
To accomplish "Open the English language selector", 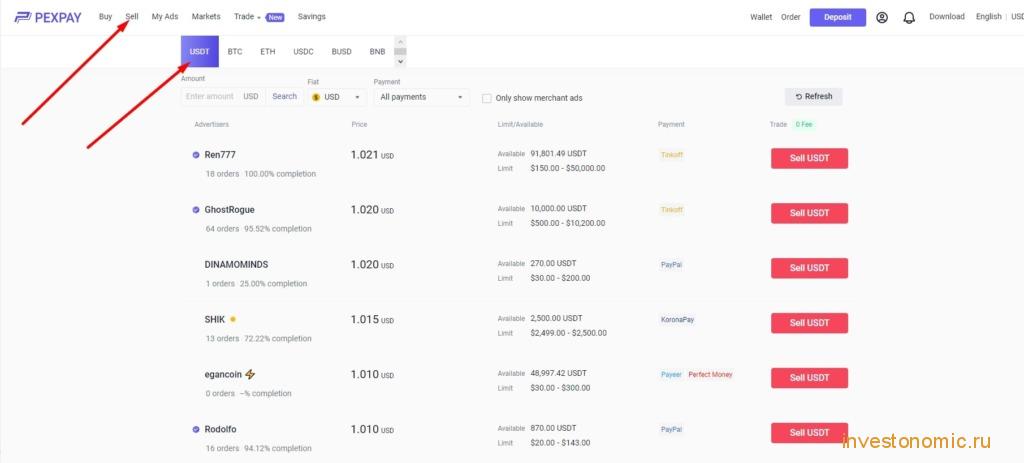I will [989, 17].
